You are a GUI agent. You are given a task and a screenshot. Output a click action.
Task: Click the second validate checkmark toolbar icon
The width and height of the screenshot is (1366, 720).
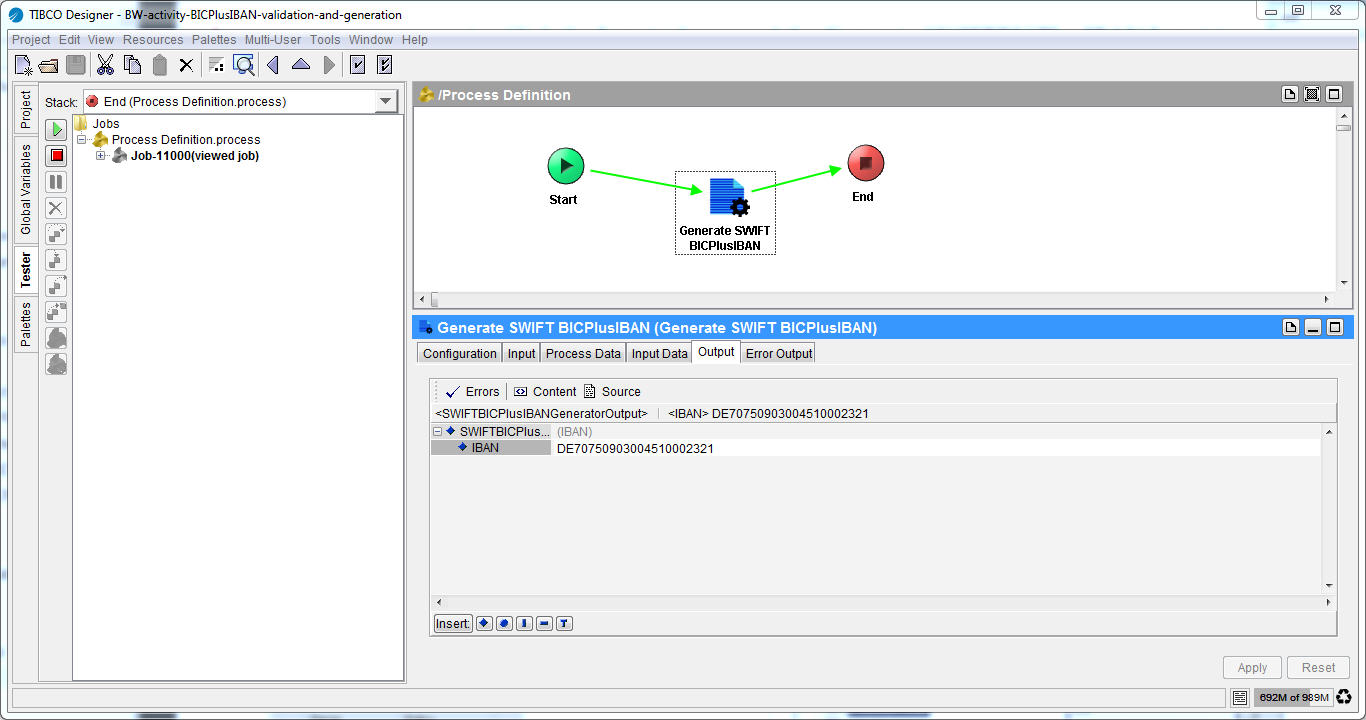[x=384, y=65]
